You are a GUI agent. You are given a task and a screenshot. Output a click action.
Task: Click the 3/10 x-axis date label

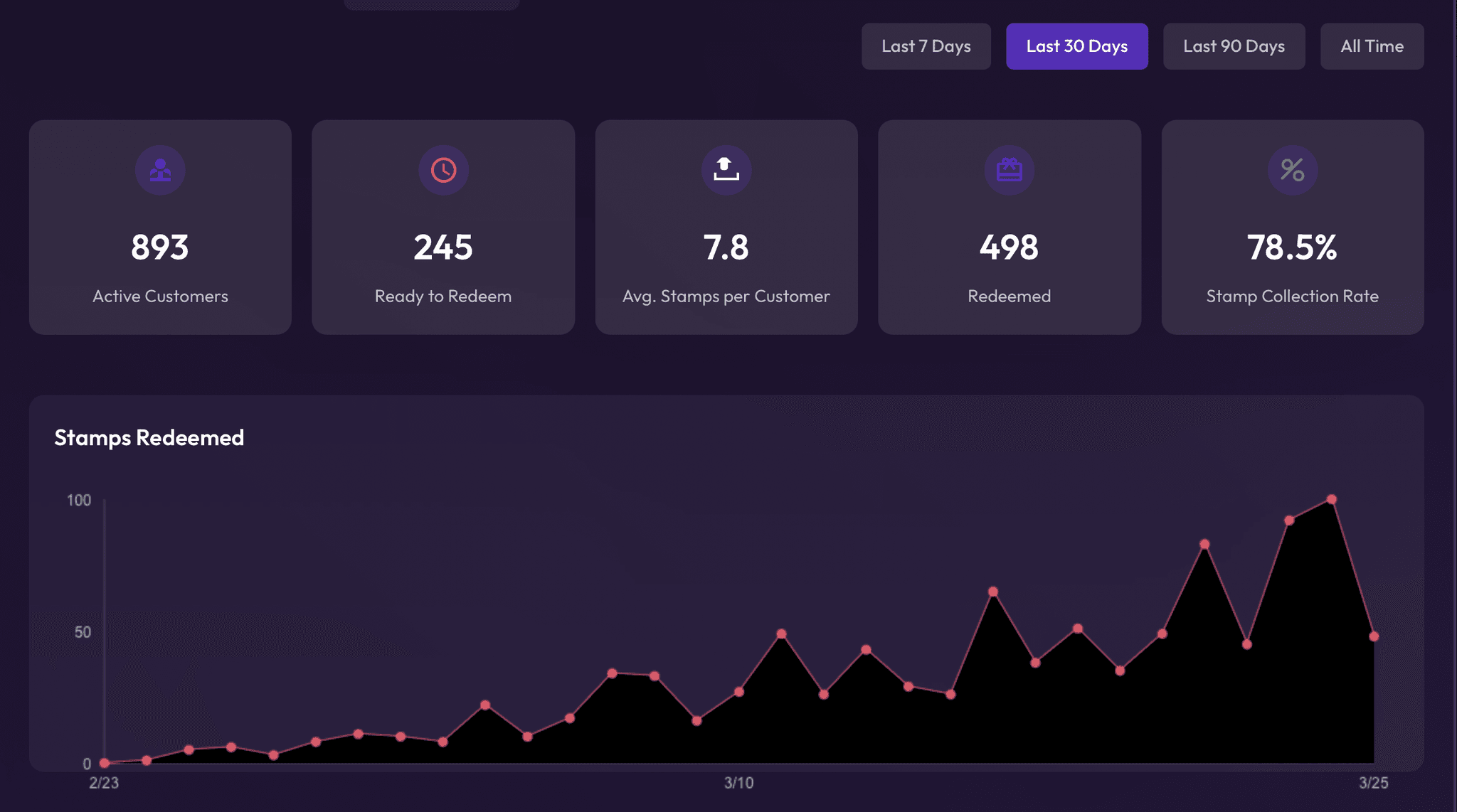pos(738,783)
